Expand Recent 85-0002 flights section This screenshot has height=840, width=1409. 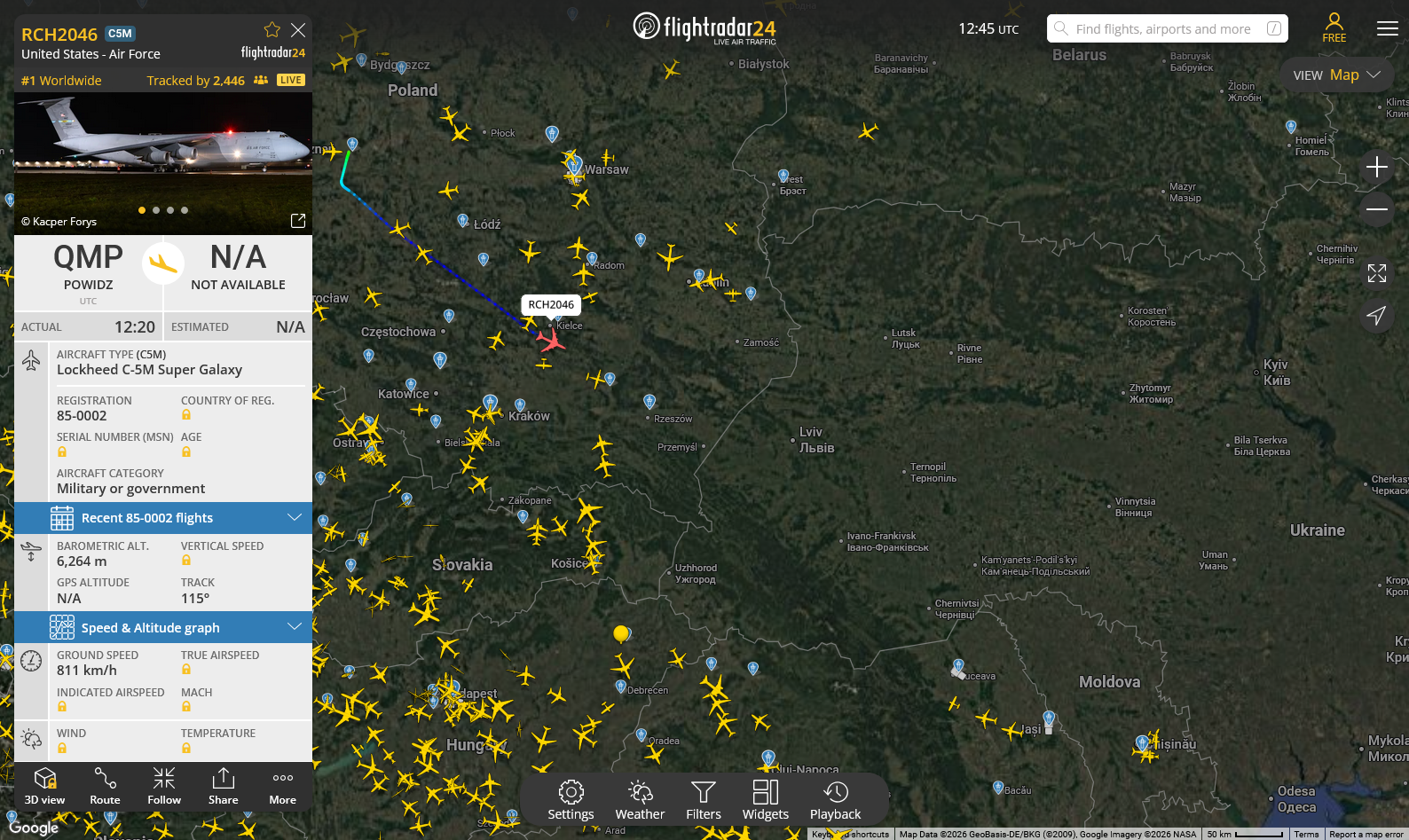[163, 518]
